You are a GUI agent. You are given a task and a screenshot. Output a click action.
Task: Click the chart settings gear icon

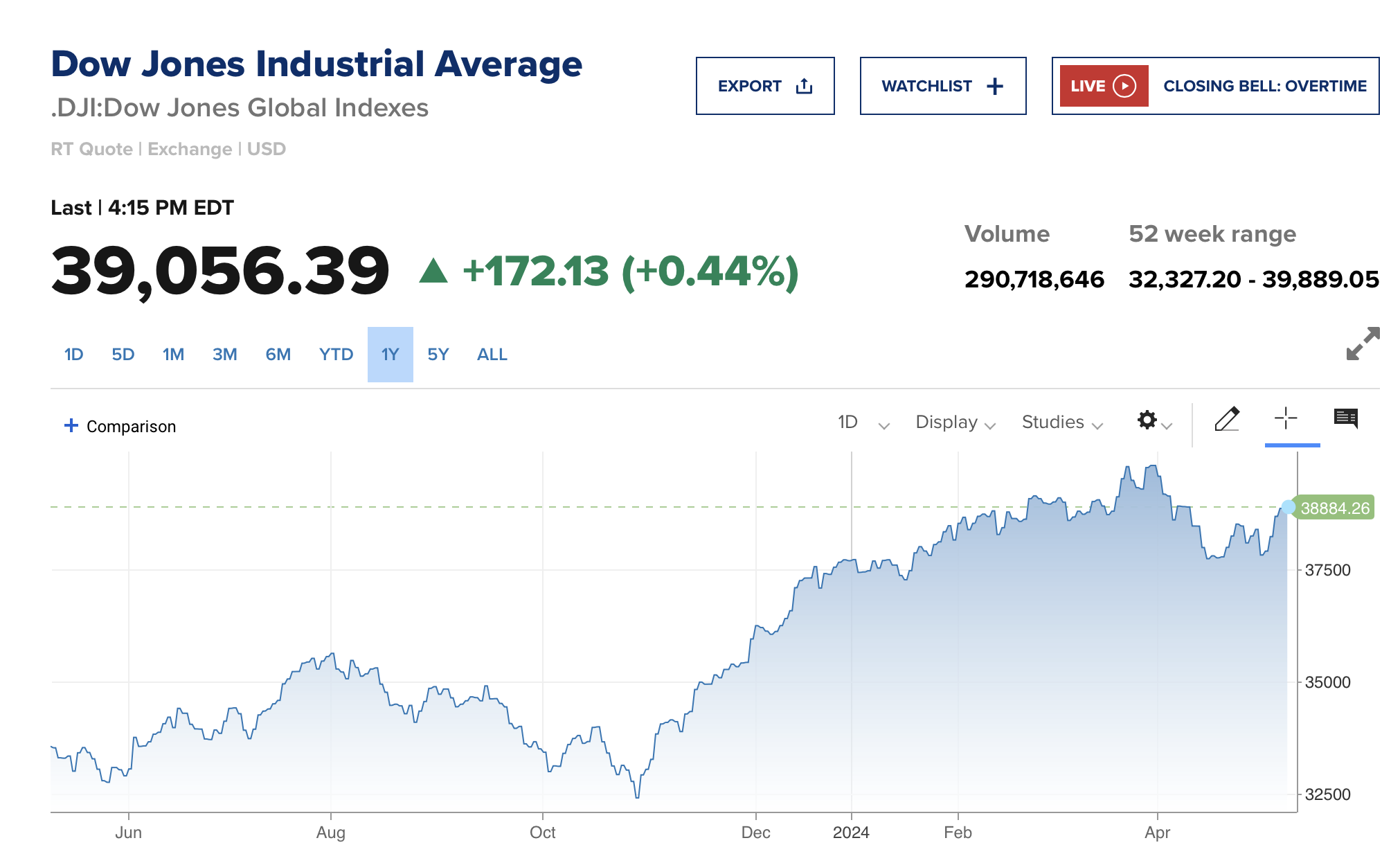pyautogui.click(x=1147, y=420)
